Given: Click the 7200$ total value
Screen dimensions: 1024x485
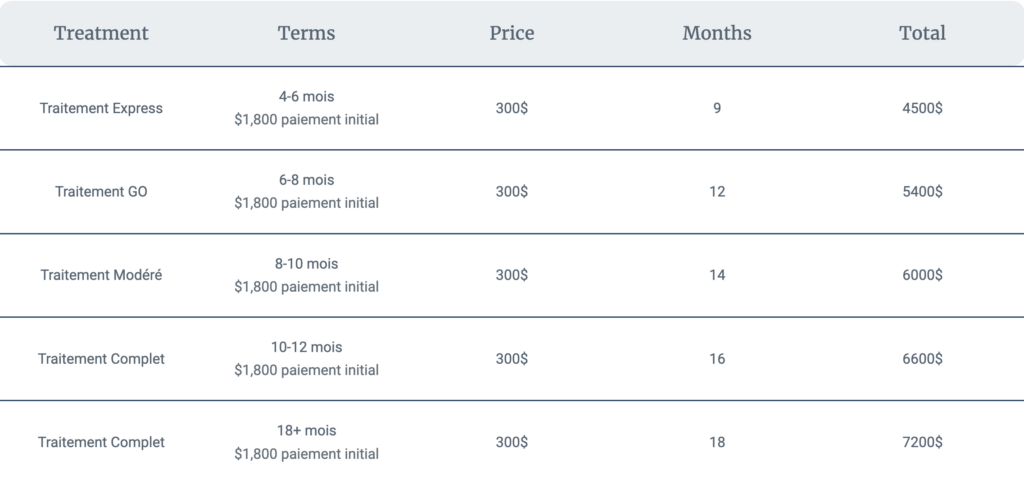Looking at the screenshot, I should [922, 443].
